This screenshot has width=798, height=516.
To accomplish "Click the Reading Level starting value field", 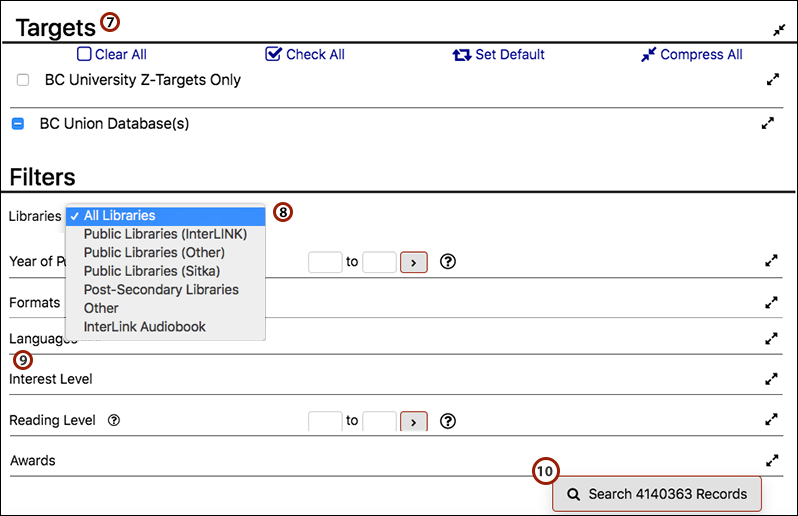I will click(325, 421).
